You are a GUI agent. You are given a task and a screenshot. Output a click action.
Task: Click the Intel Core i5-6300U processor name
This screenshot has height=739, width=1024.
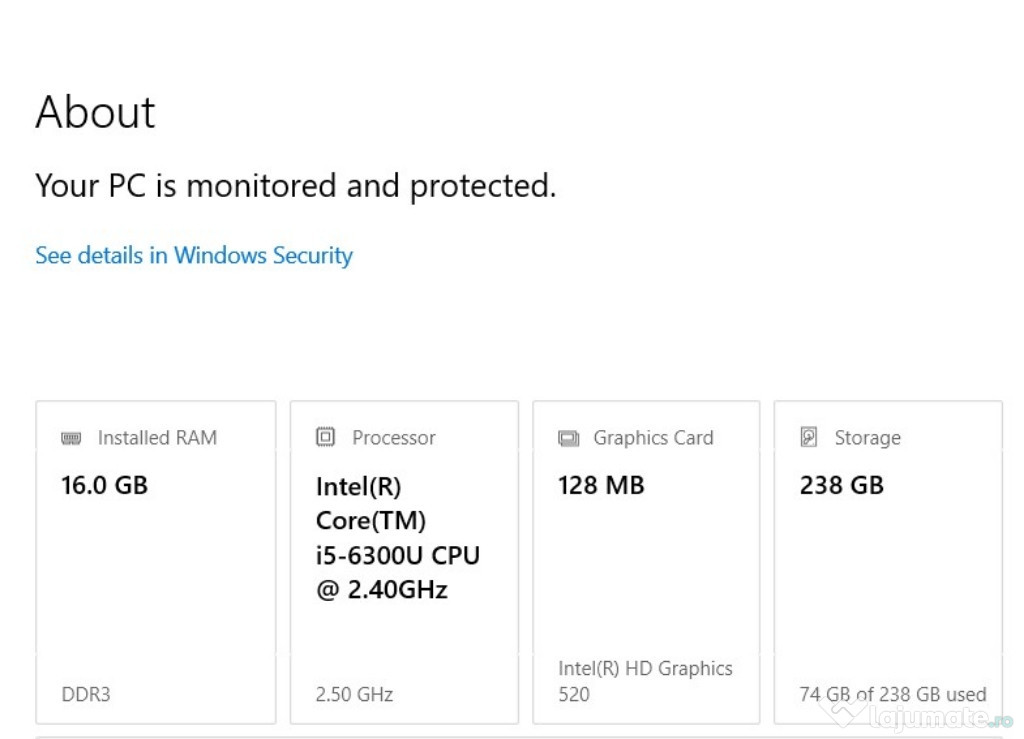coord(398,538)
